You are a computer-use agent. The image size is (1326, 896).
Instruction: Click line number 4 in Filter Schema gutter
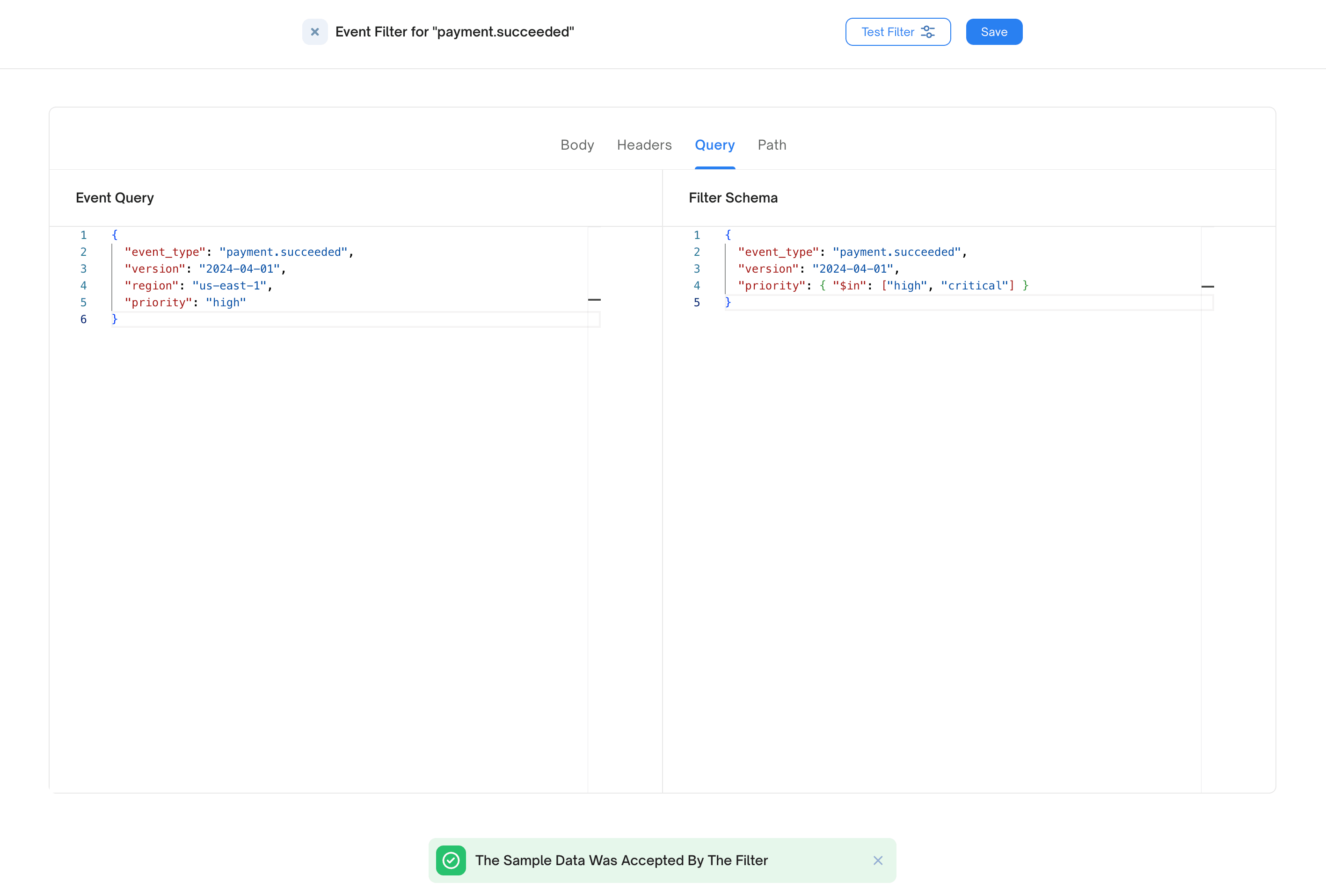(697, 286)
